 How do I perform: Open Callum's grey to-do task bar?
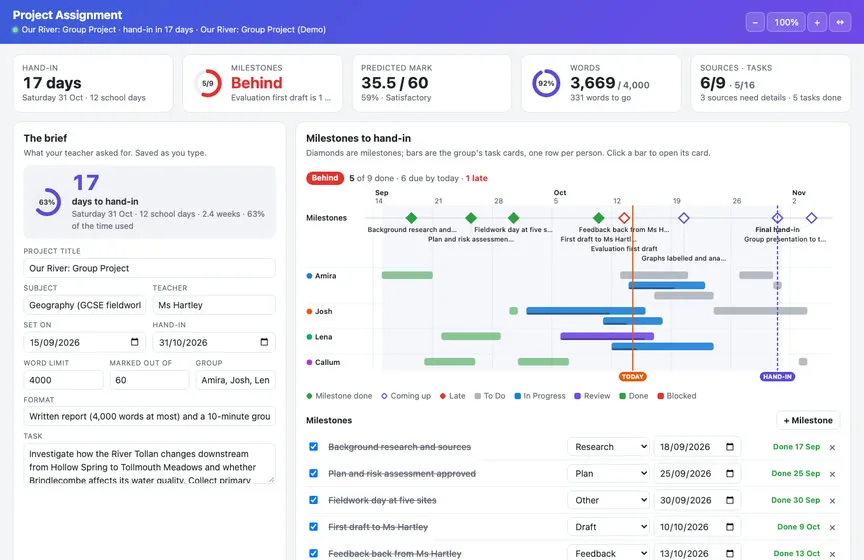click(803, 362)
